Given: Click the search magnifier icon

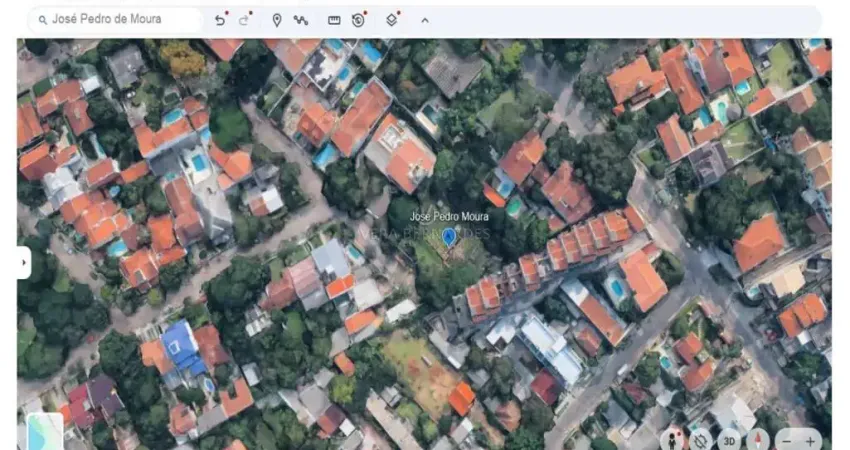Looking at the screenshot, I should point(43,20).
